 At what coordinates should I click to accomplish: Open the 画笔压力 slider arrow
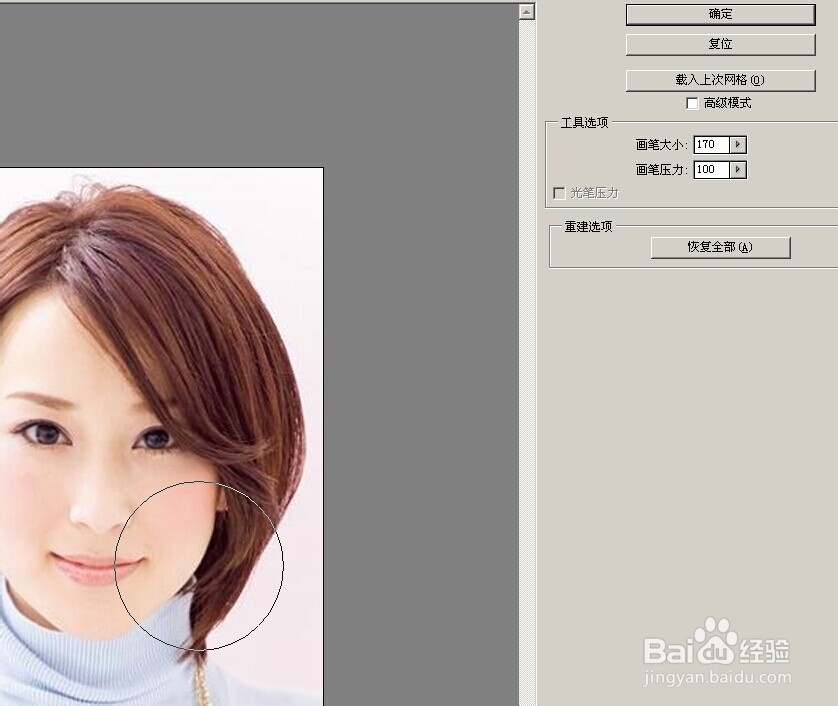click(738, 169)
